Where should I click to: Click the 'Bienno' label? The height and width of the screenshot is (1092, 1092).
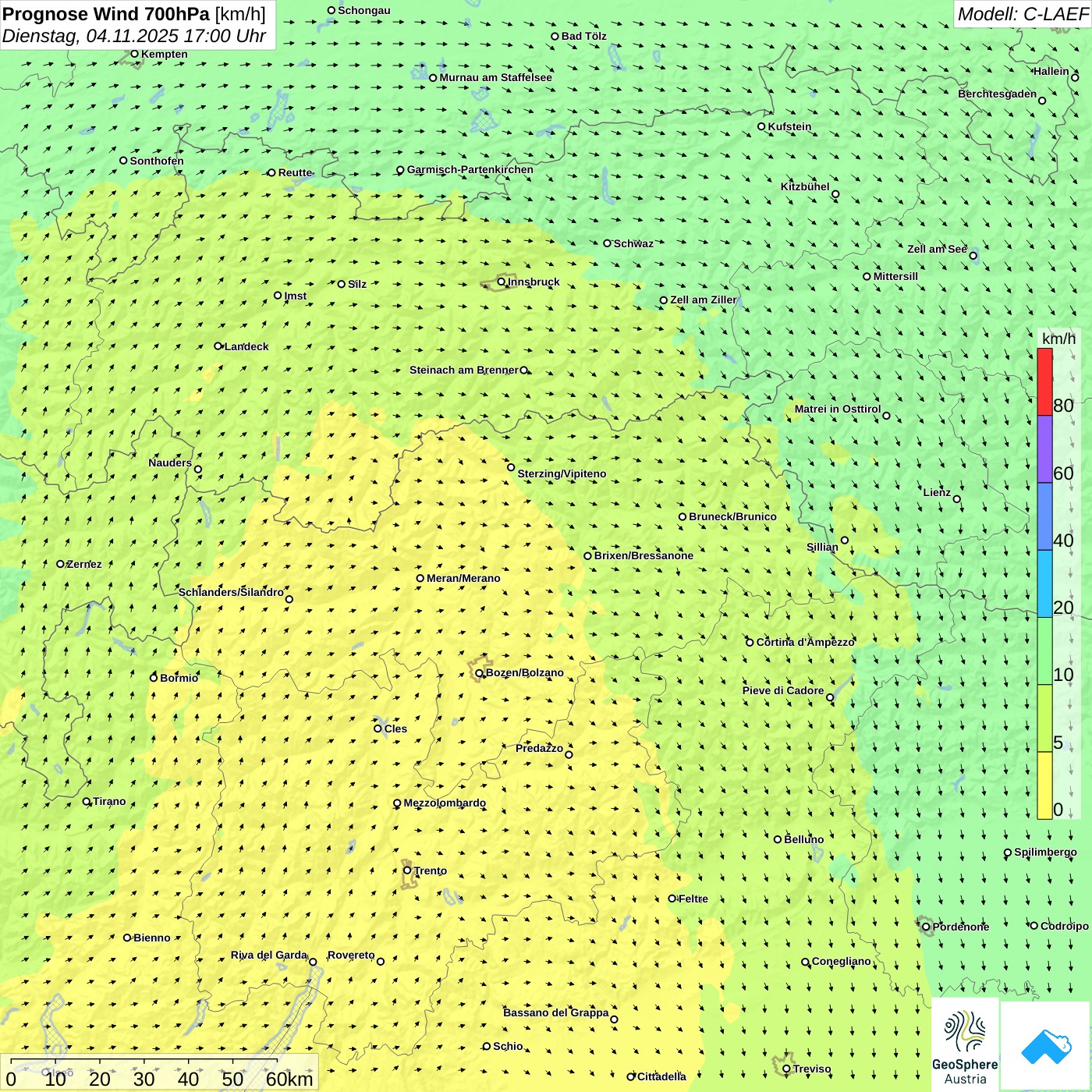151,938
